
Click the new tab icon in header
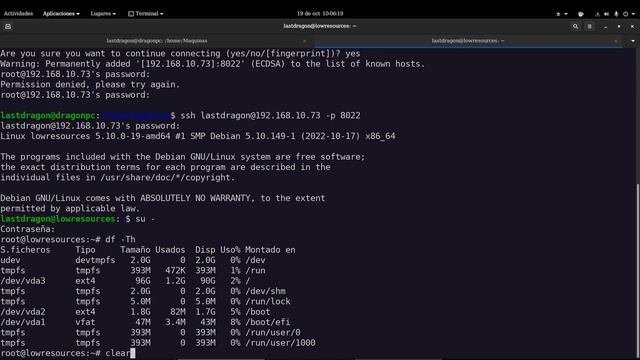click(8, 27)
